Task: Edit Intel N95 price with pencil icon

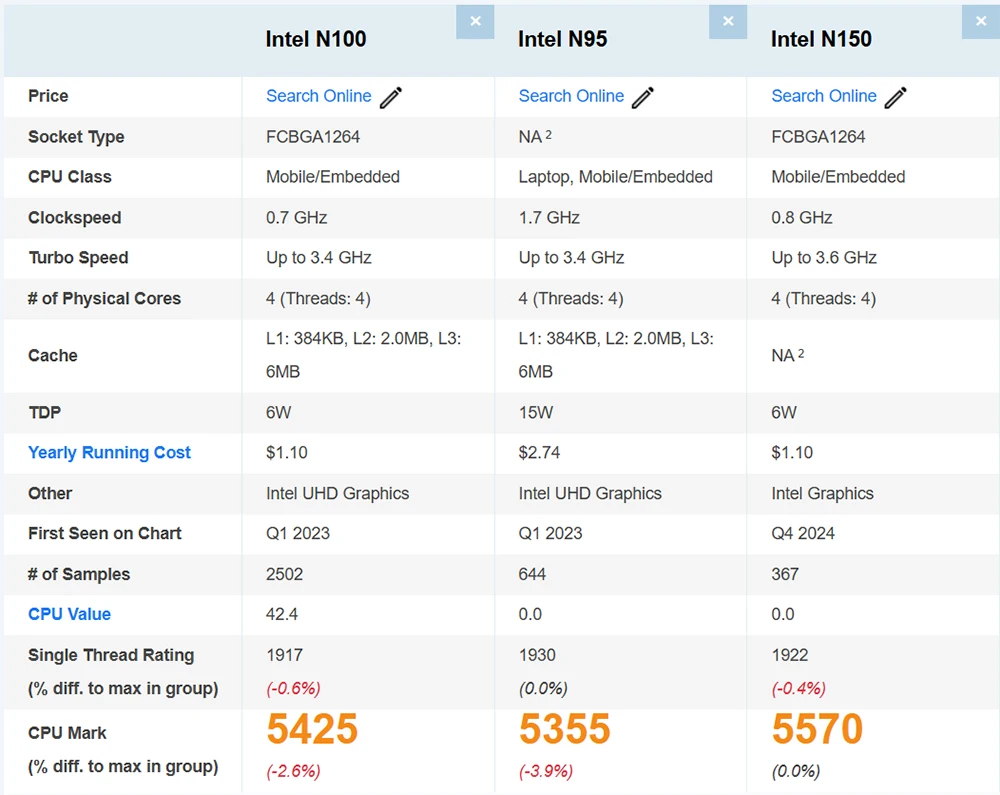Action: pyautogui.click(x=643, y=97)
